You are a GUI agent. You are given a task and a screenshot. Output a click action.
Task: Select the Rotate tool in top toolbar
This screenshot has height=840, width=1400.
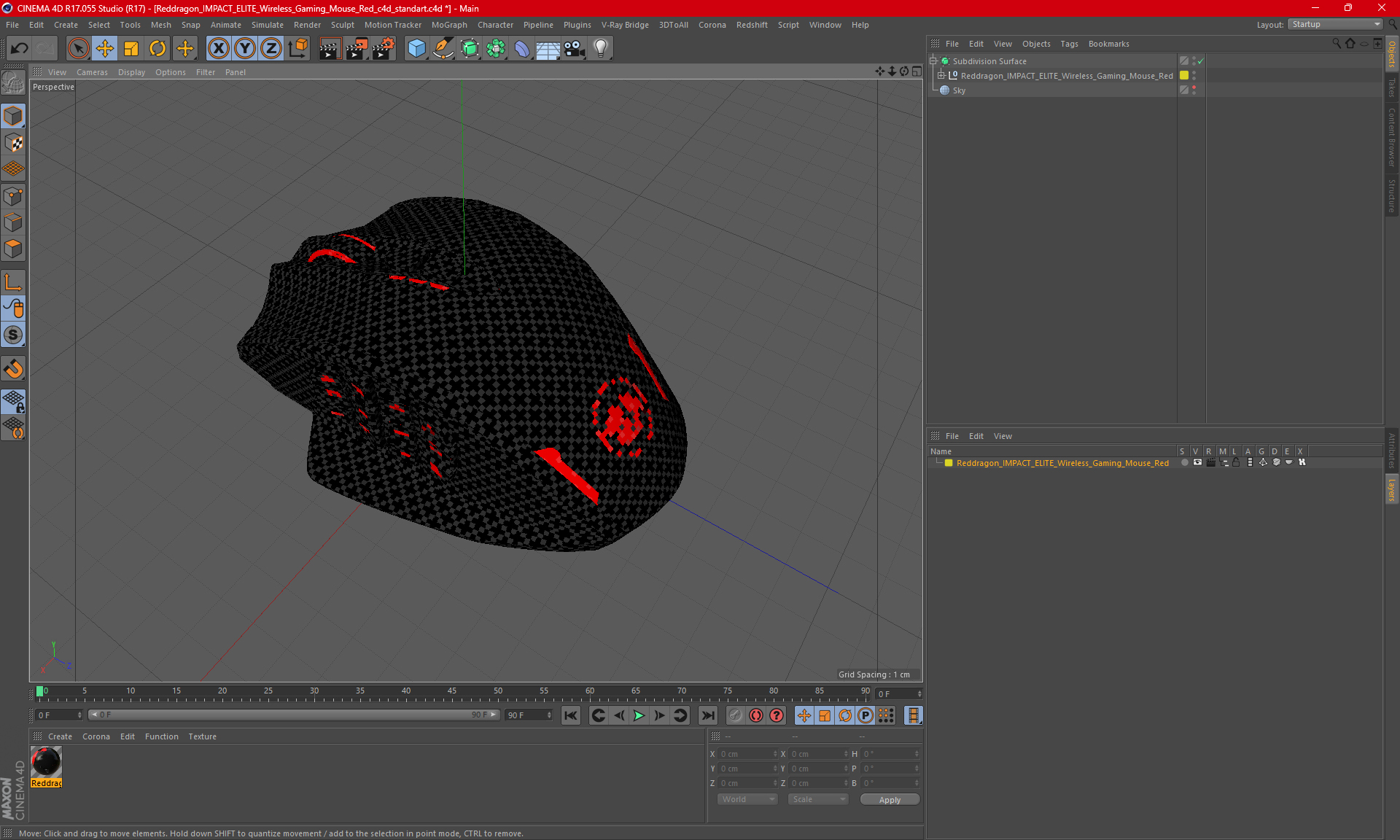tap(157, 48)
